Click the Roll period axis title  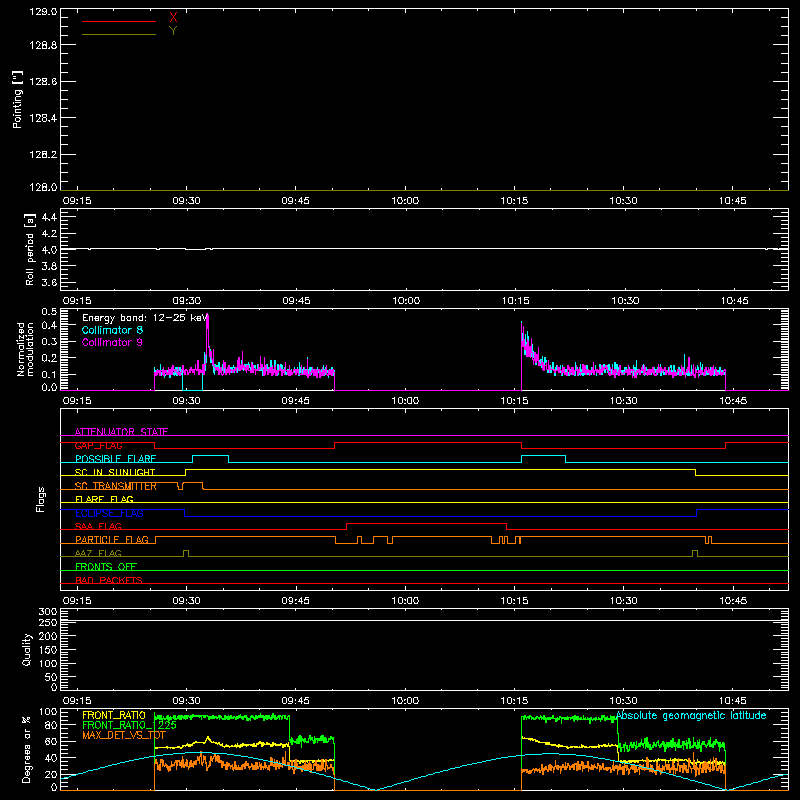(x=30, y=249)
